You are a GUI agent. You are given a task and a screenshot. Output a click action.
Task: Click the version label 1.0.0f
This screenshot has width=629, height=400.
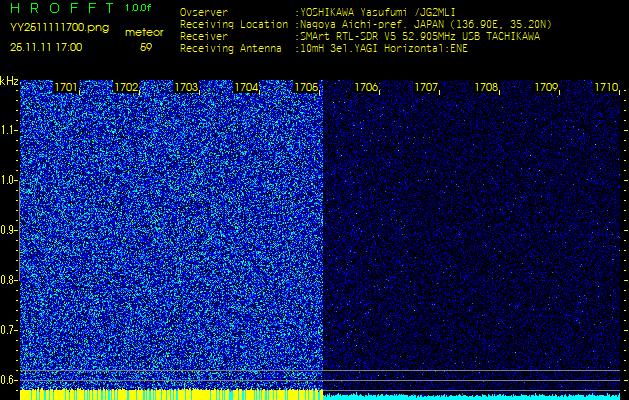(138, 8)
